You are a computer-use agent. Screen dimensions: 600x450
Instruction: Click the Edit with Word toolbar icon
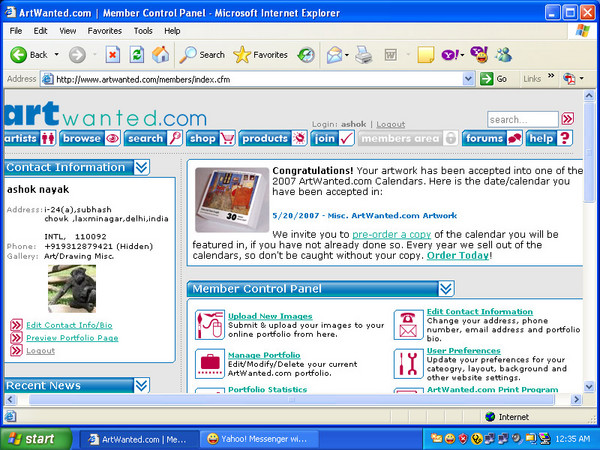point(390,55)
